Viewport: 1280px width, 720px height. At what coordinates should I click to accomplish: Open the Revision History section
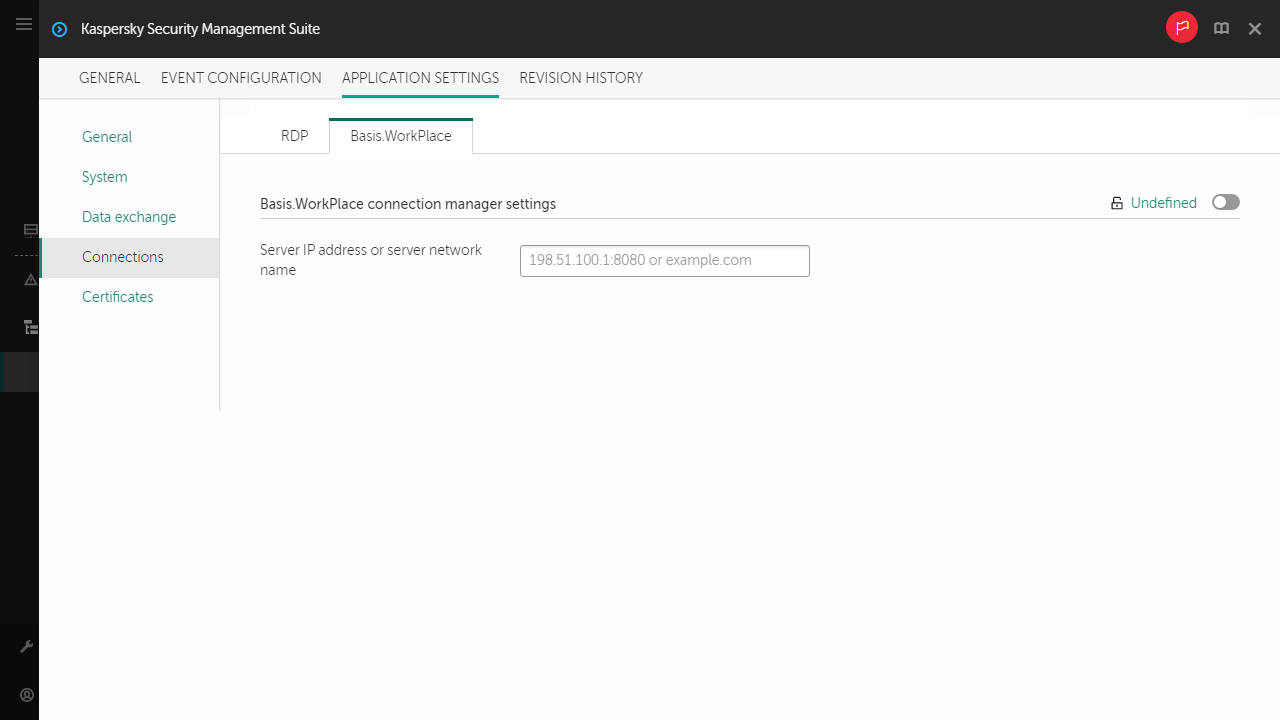[x=581, y=78]
